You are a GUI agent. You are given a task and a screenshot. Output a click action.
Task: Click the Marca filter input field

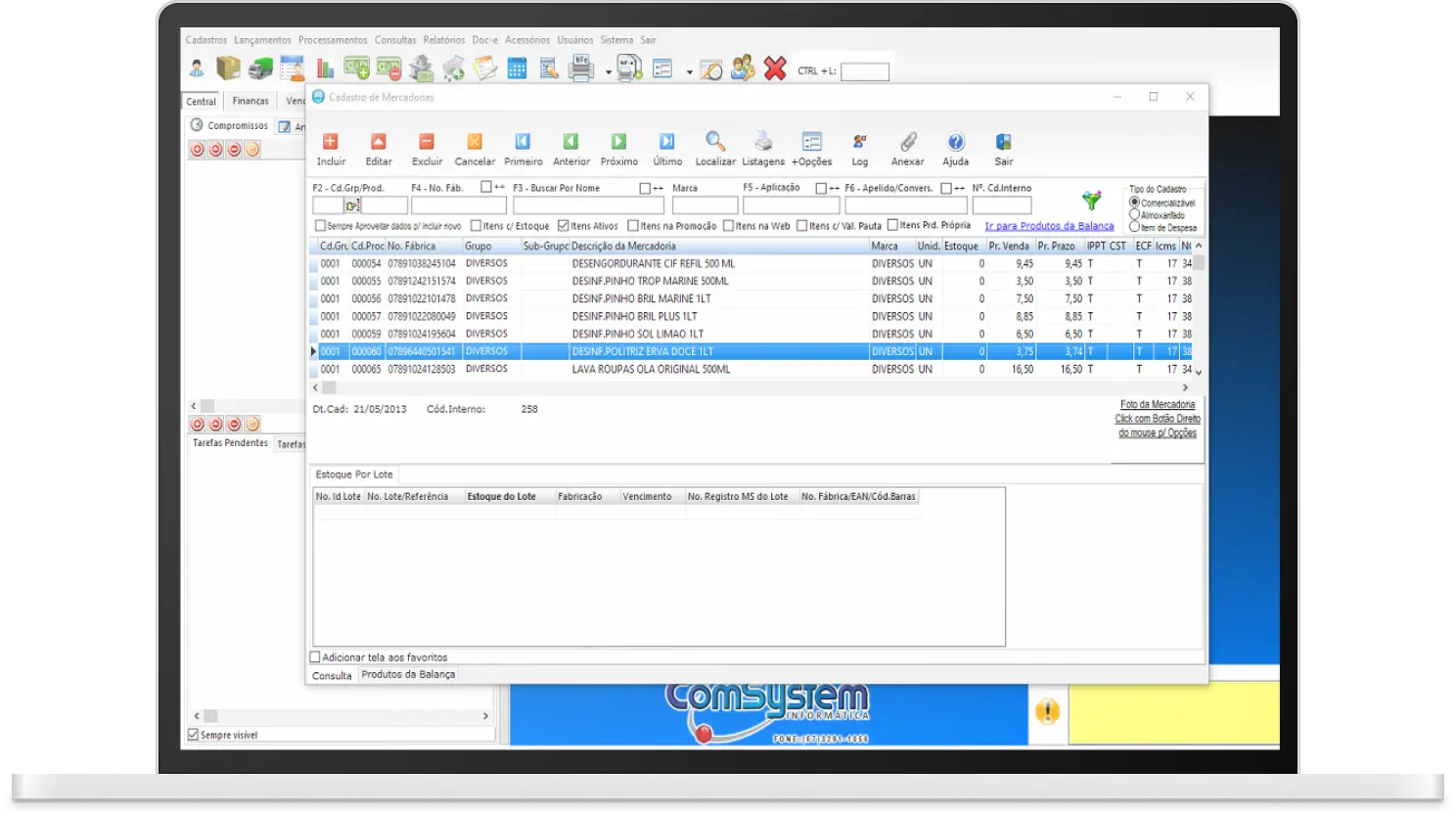[x=705, y=205]
